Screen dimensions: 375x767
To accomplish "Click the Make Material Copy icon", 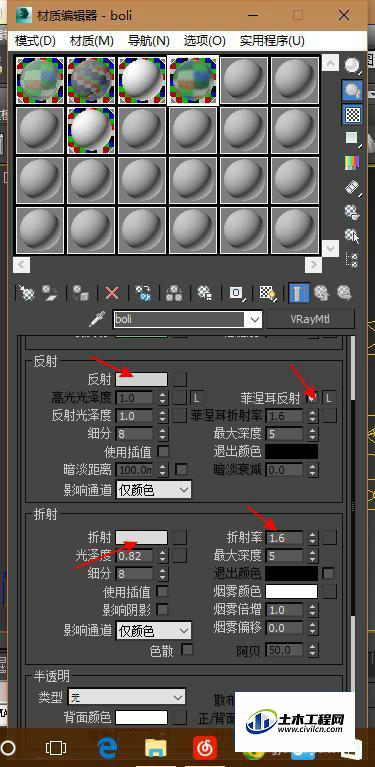I will 143,293.
